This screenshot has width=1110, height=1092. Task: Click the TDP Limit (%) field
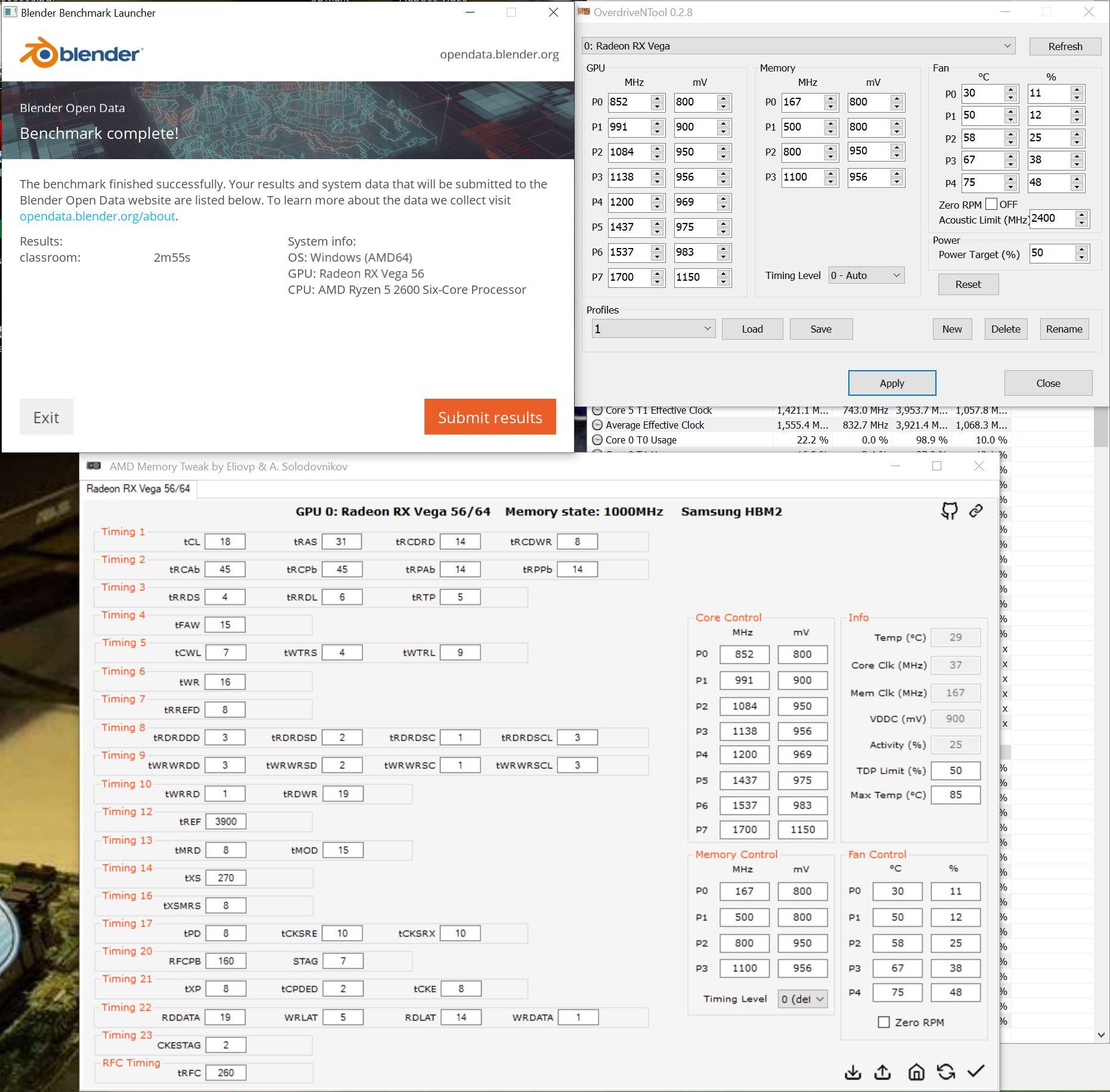(956, 771)
